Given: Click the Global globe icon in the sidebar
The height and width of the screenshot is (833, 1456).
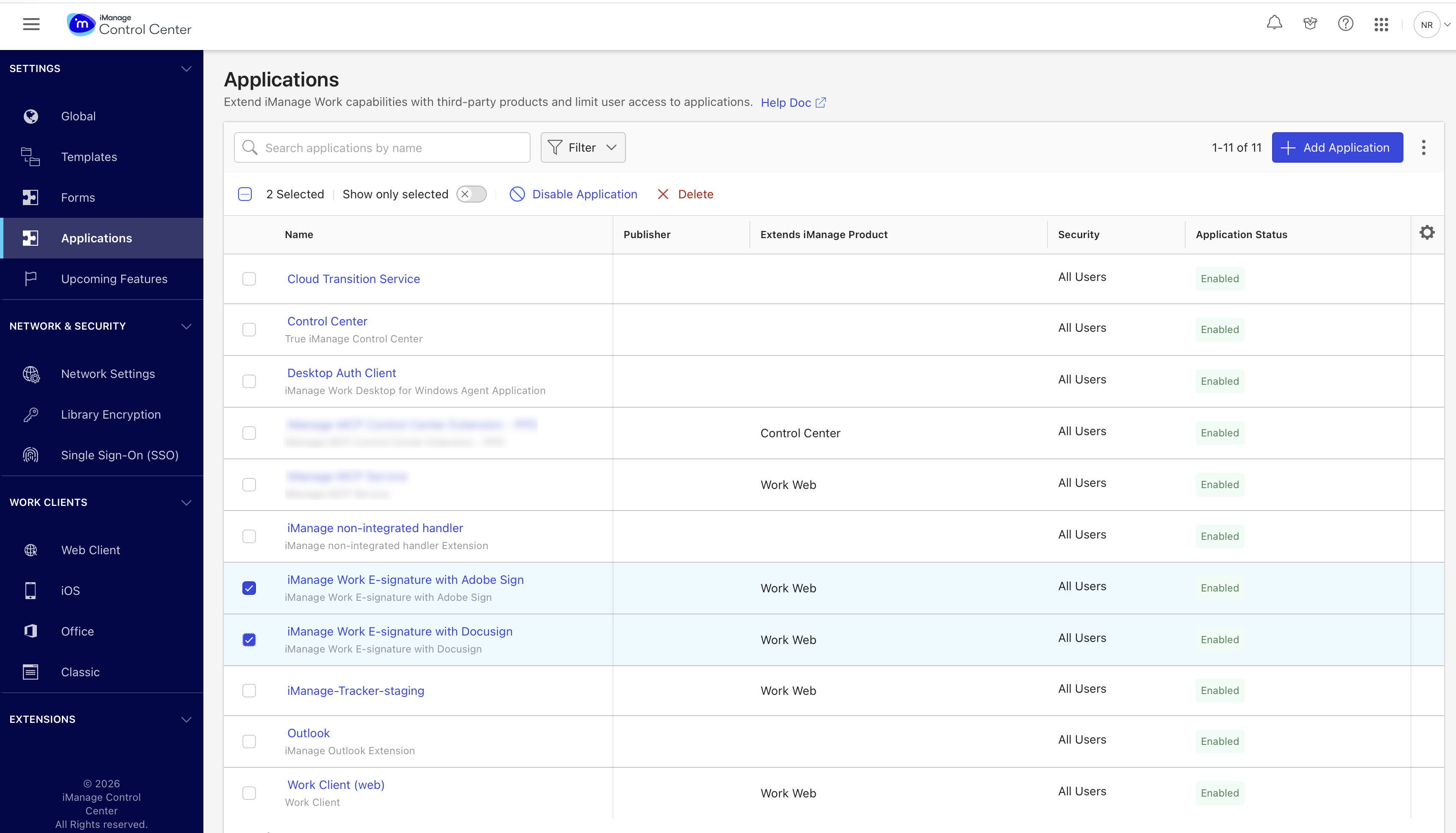Looking at the screenshot, I should click(31, 116).
